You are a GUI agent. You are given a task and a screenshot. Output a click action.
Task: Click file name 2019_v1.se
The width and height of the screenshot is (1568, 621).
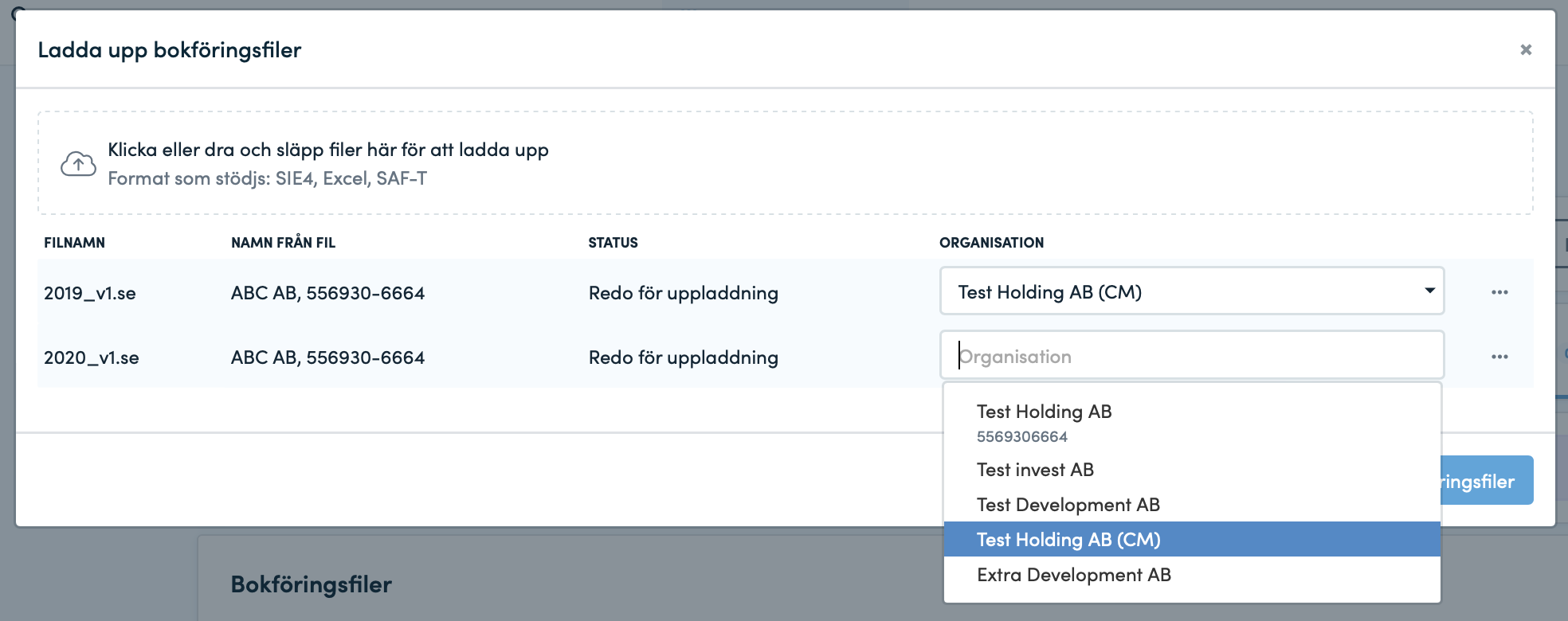click(x=90, y=293)
